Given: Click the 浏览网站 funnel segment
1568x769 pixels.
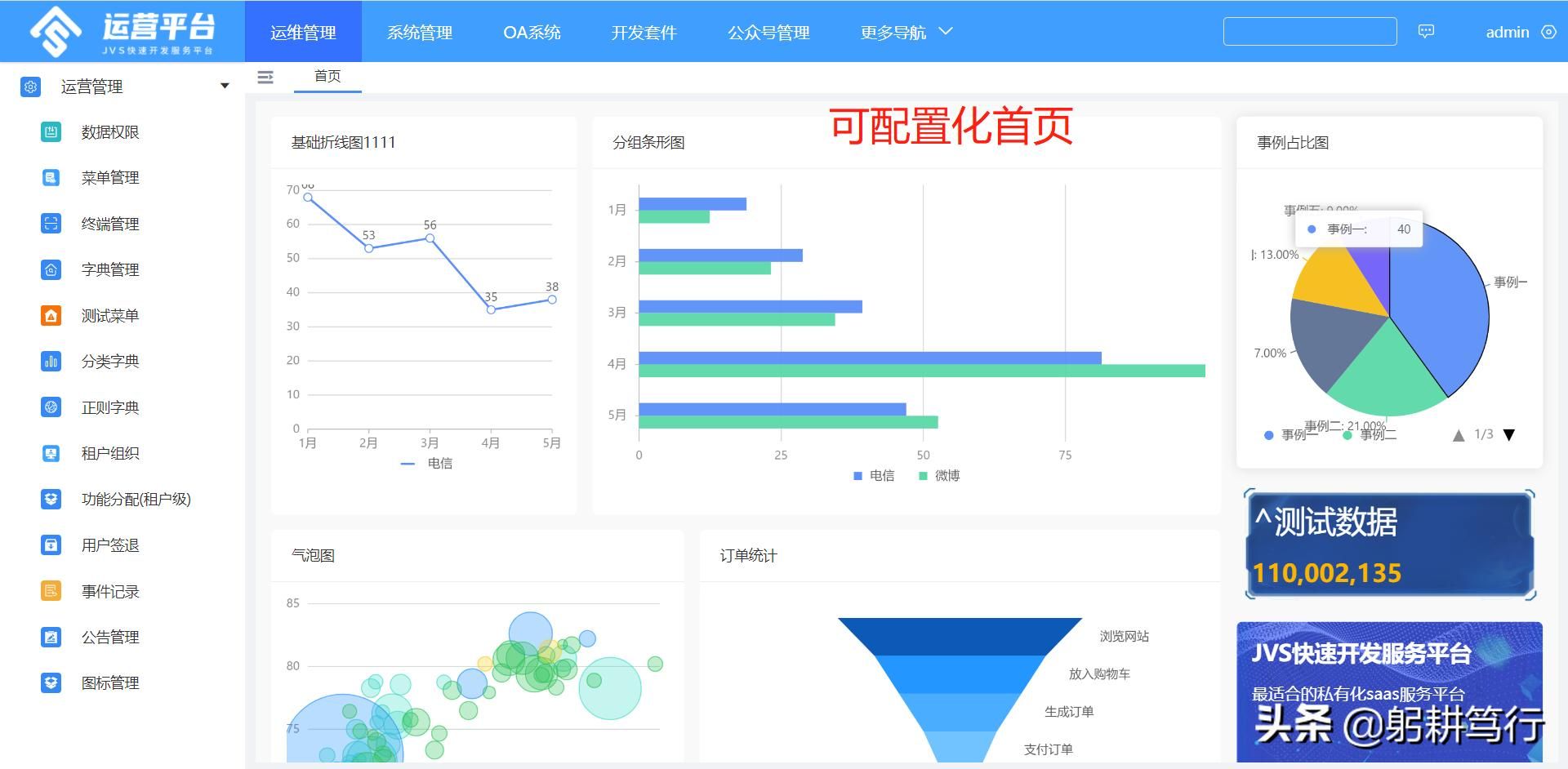Looking at the screenshot, I should [x=960, y=636].
